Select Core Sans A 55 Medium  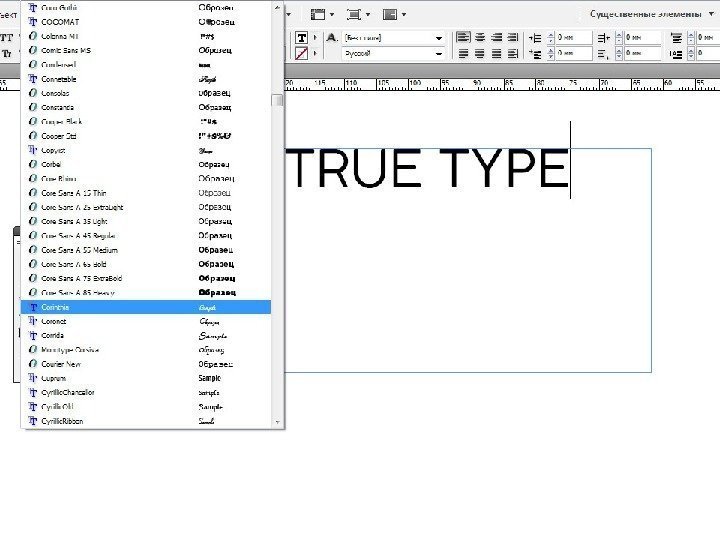click(146, 250)
